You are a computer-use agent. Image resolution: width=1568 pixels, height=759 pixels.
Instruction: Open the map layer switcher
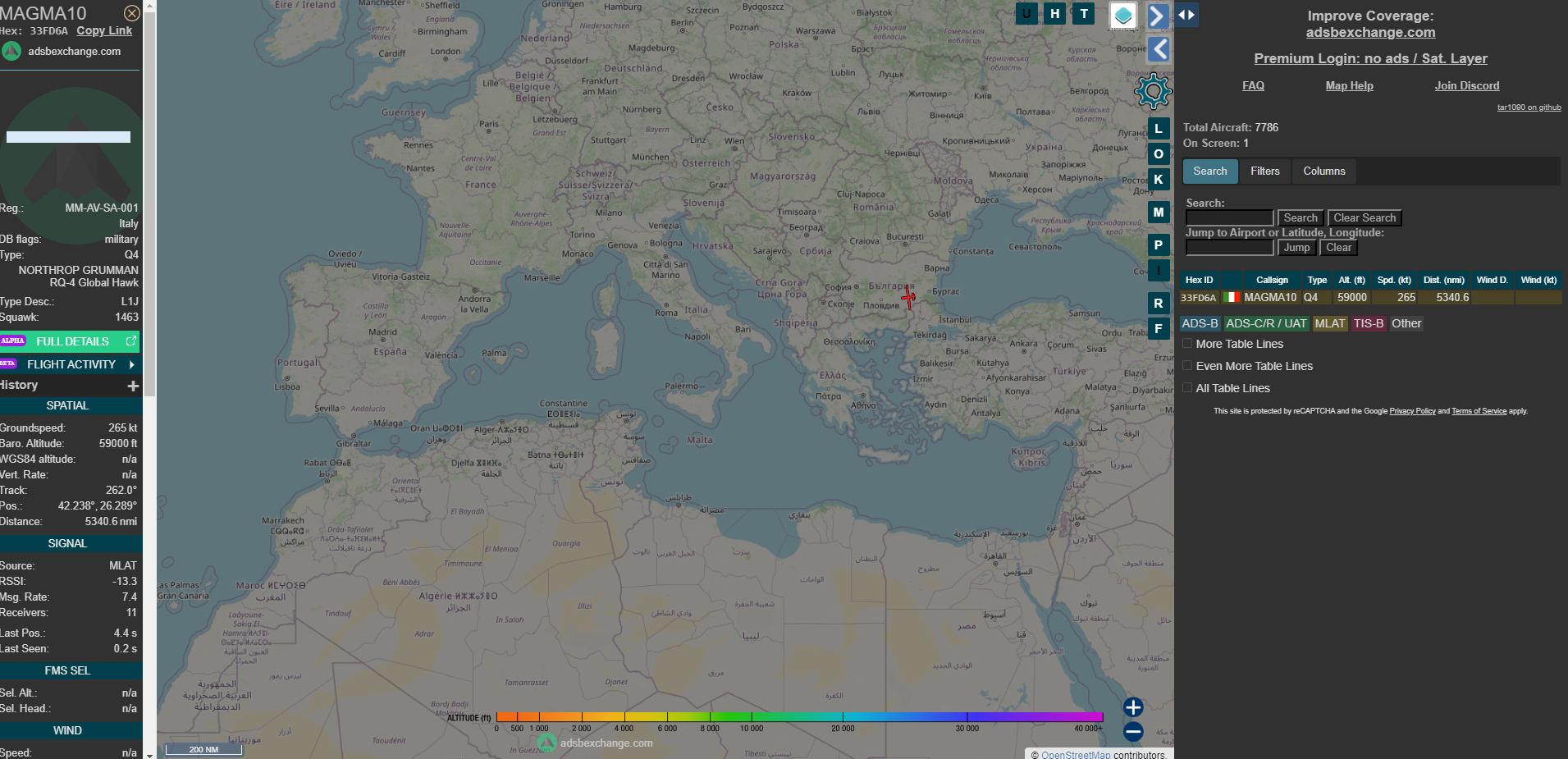pyautogui.click(x=1123, y=16)
